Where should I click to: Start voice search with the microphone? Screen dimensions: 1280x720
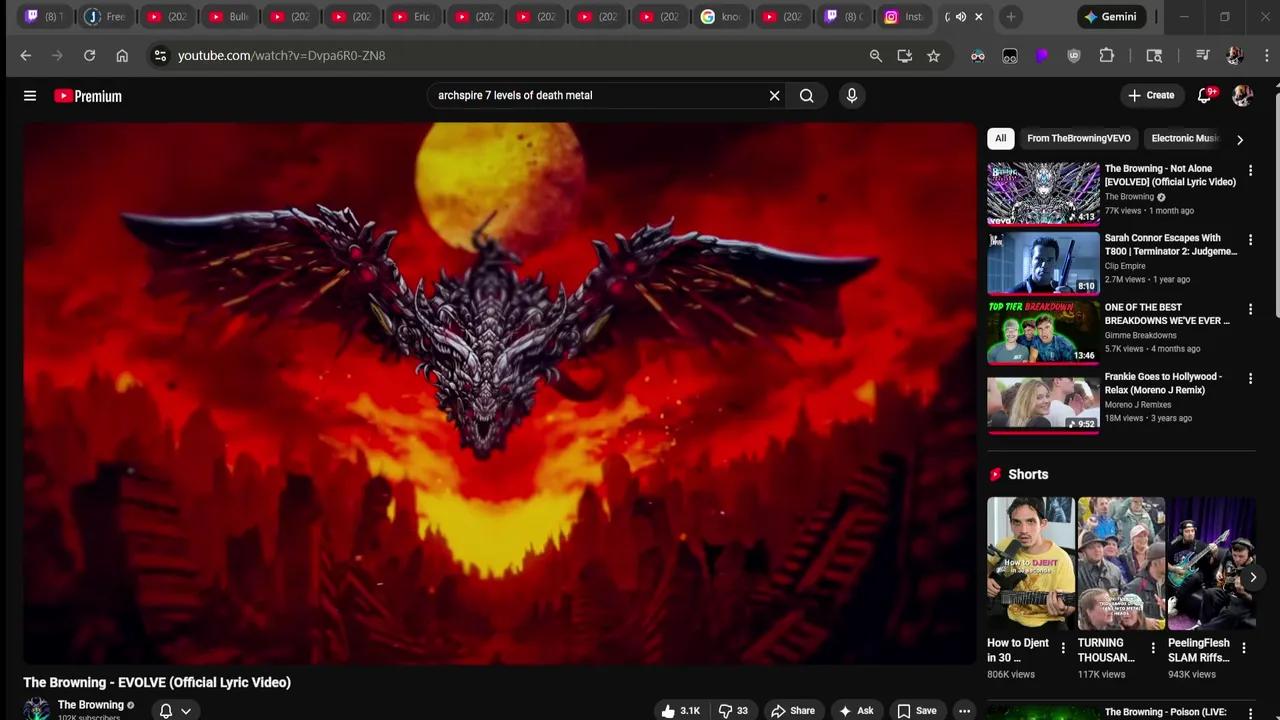click(x=852, y=96)
